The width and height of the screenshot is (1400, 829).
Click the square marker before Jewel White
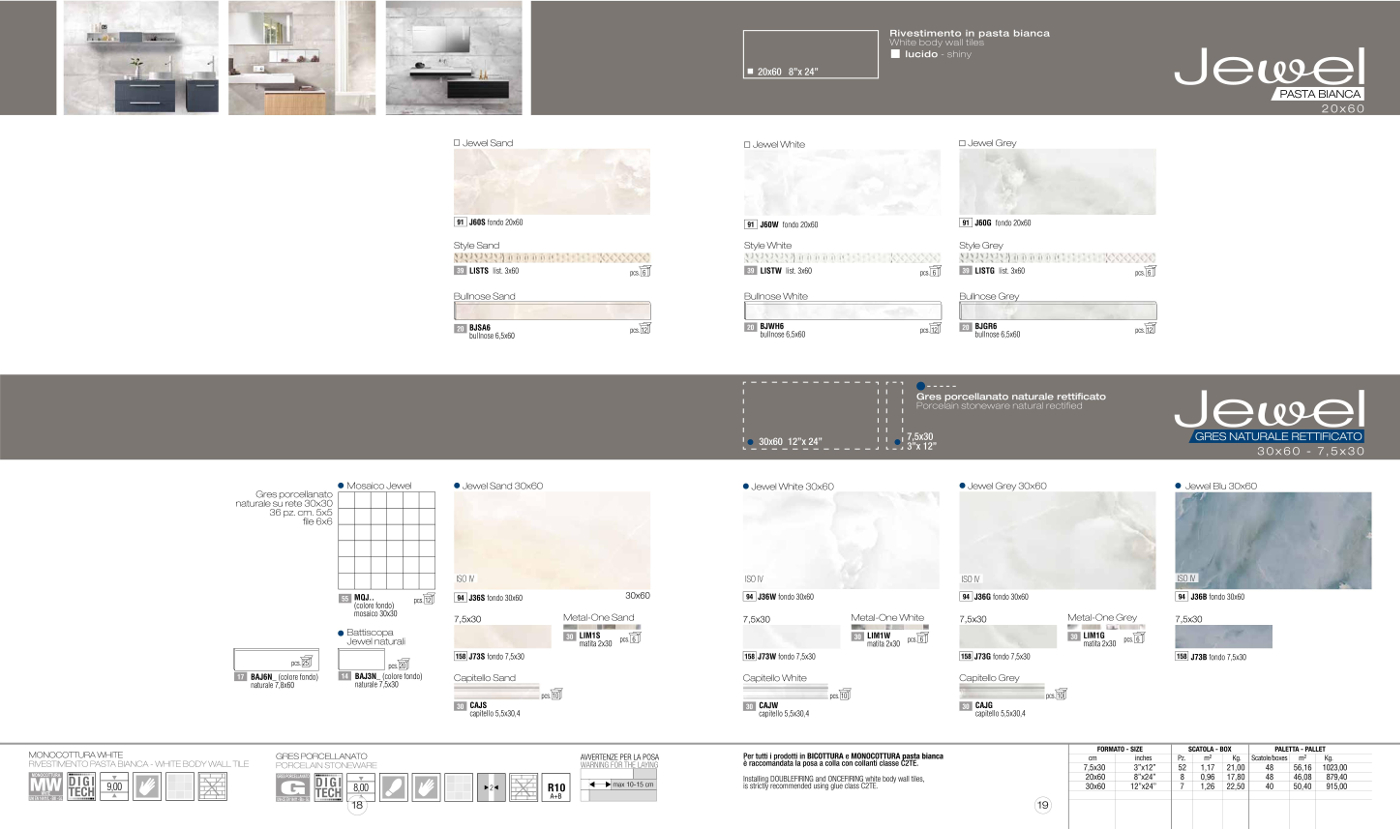point(747,145)
